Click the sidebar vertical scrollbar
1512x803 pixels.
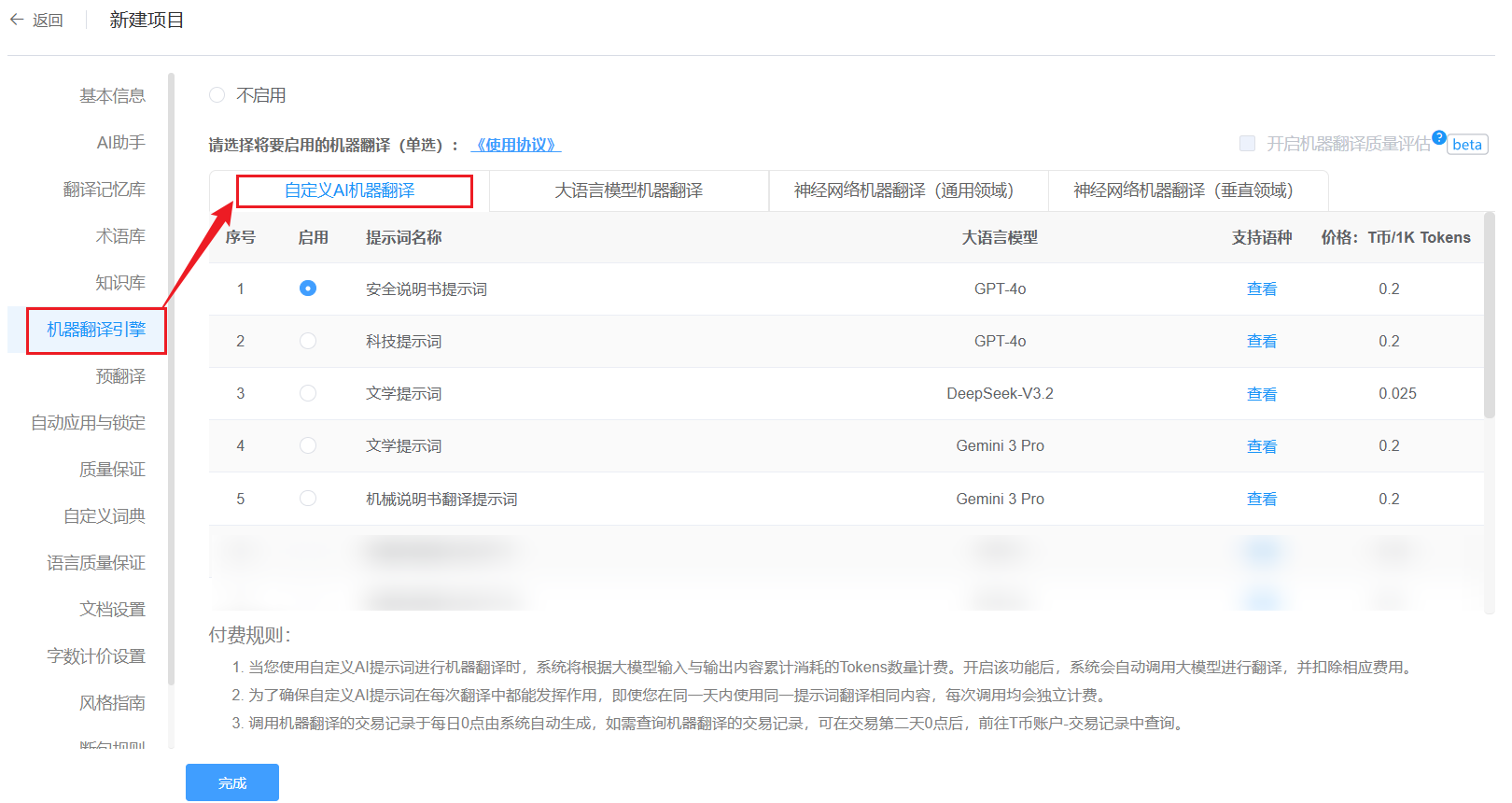[171, 373]
